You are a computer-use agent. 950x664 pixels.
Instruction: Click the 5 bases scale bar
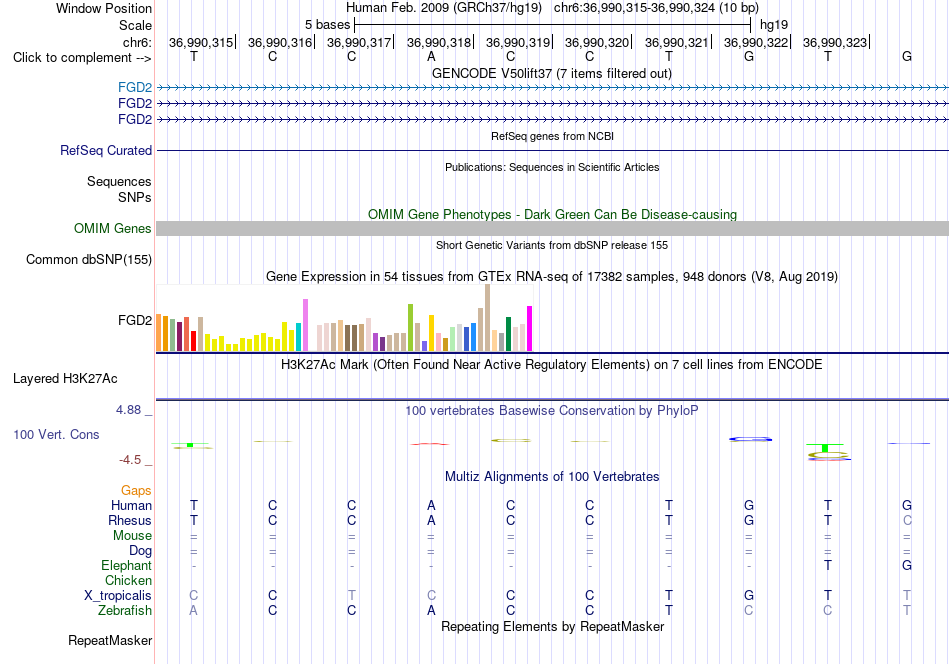pyautogui.click(x=552, y=25)
